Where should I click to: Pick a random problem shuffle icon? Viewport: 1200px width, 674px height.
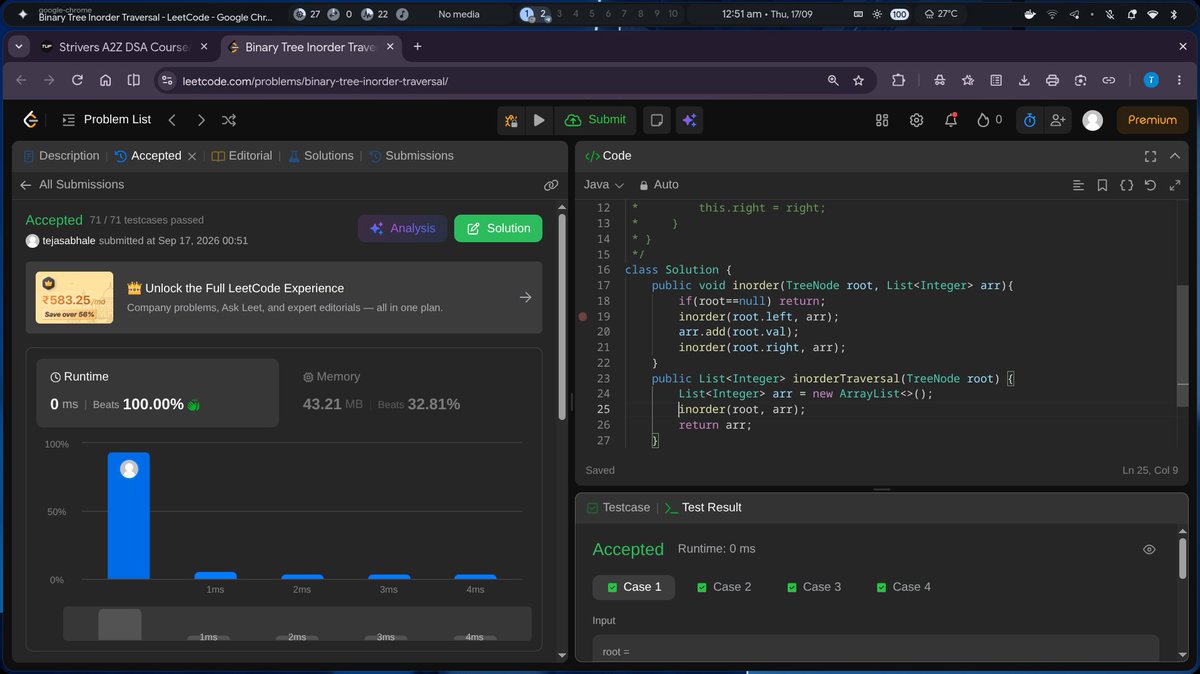pos(229,120)
